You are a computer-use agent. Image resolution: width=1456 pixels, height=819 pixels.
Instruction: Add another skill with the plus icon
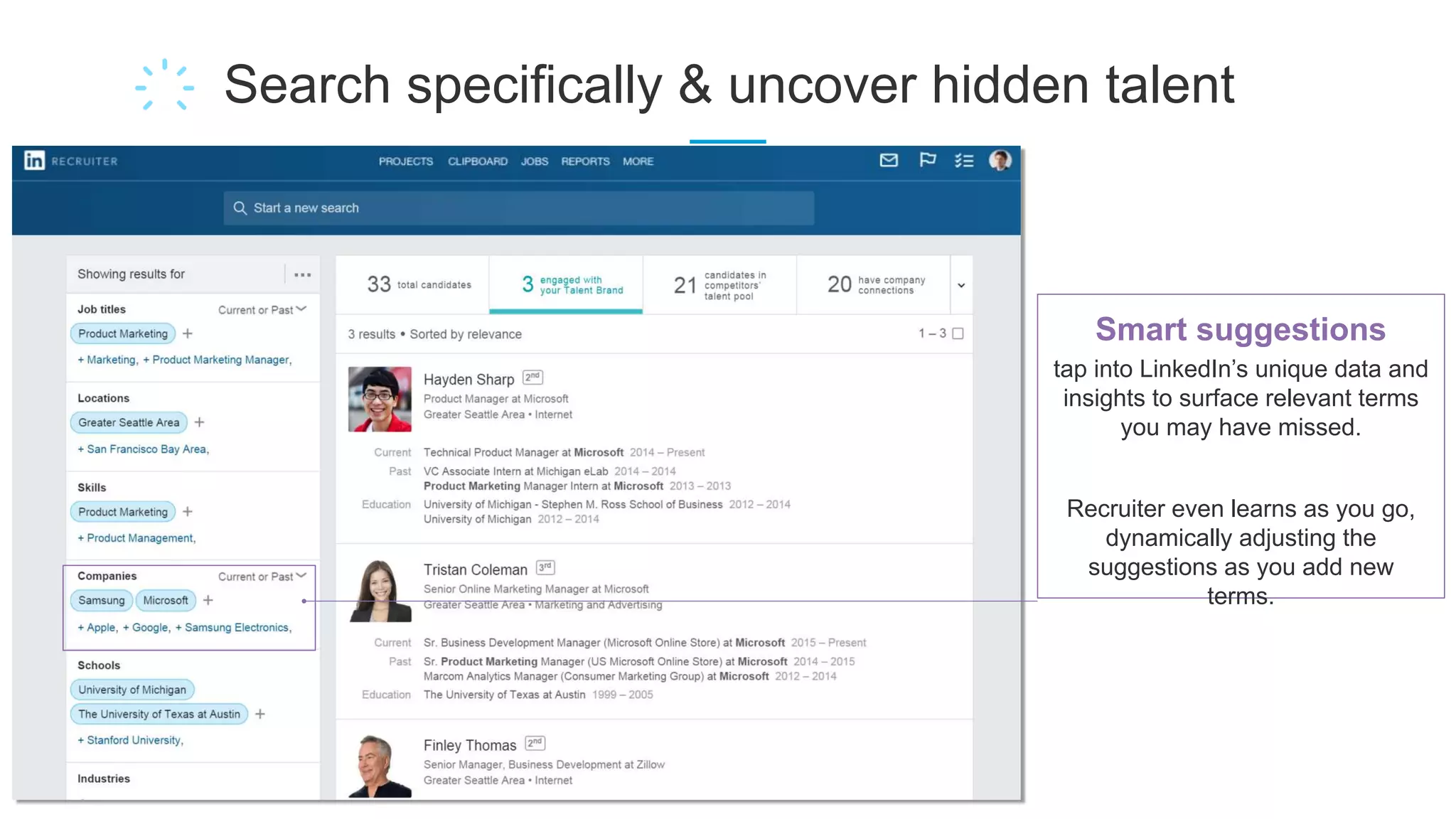(x=188, y=512)
